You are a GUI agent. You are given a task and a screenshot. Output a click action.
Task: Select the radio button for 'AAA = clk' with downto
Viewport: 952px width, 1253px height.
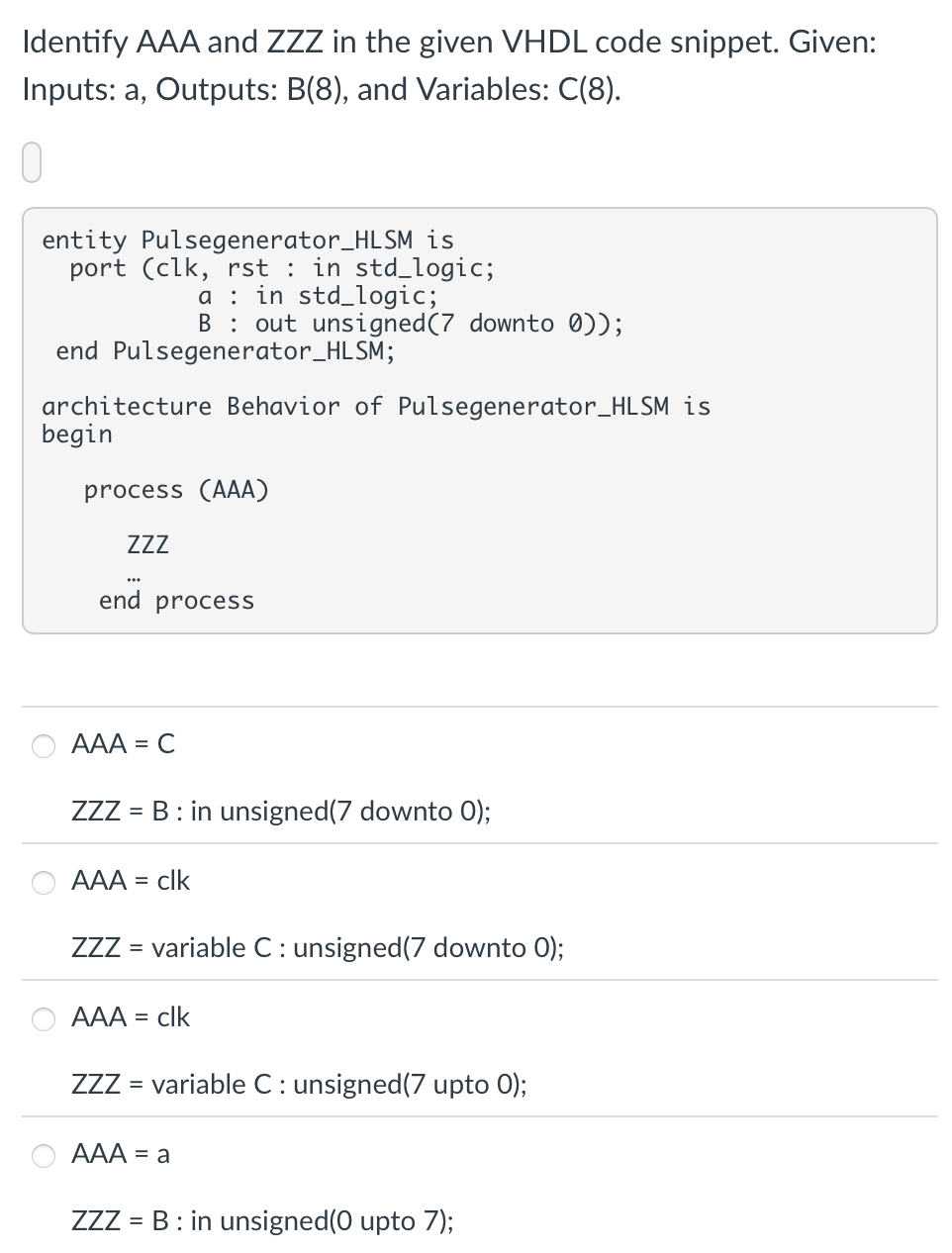tap(43, 882)
